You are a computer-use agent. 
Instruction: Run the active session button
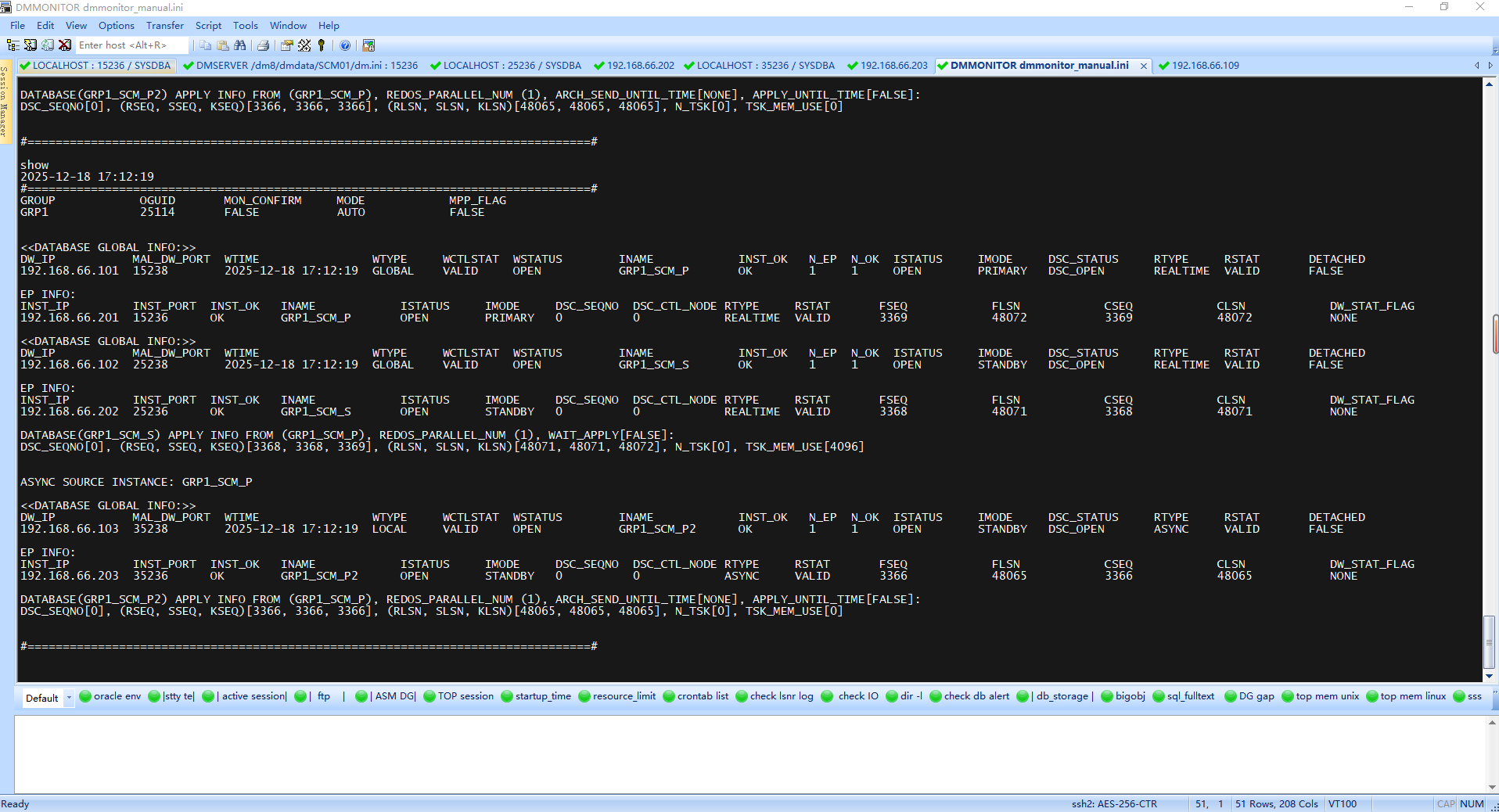pyautogui.click(x=245, y=696)
